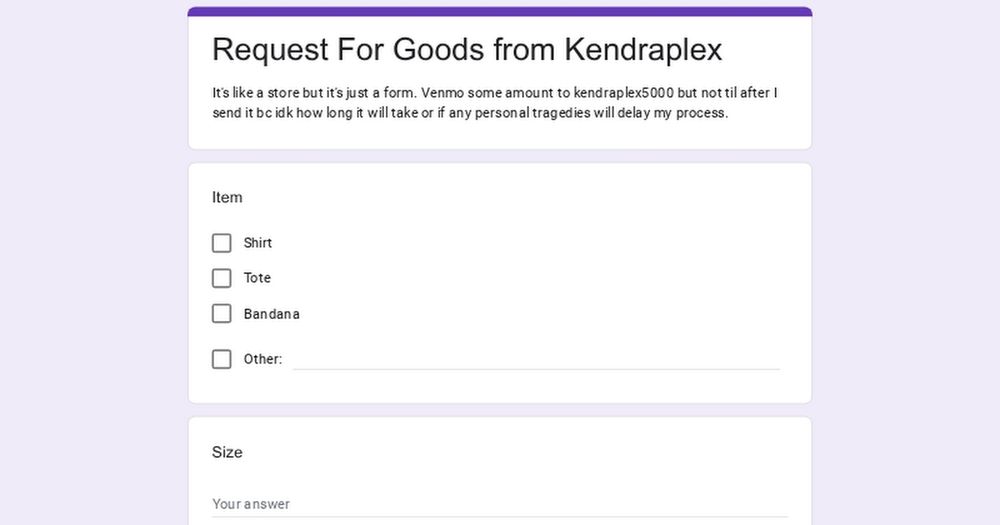
Task: Tick the Tote checkbox
Action: 222,278
